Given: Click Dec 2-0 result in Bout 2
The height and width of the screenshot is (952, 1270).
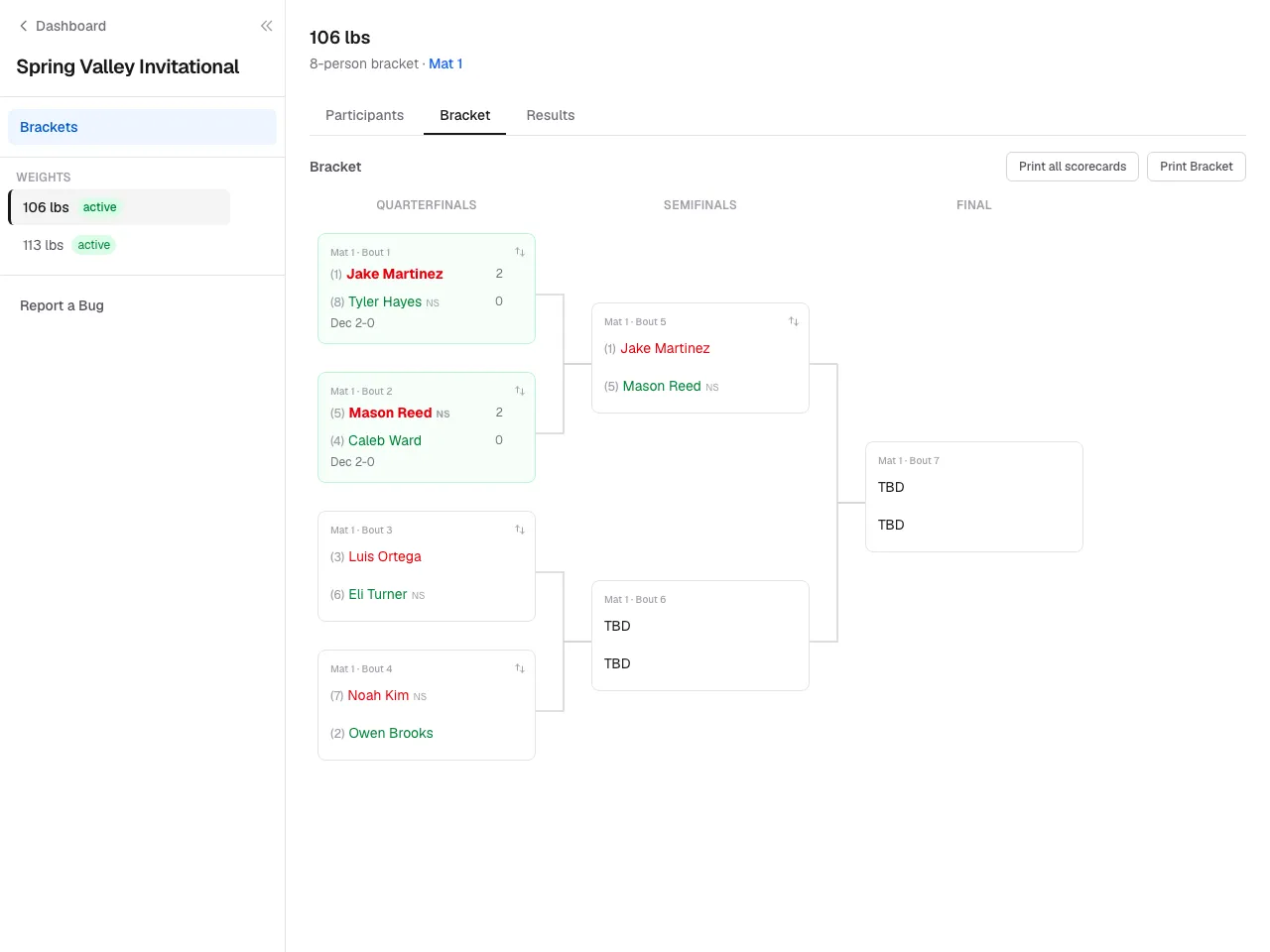Looking at the screenshot, I should point(352,462).
